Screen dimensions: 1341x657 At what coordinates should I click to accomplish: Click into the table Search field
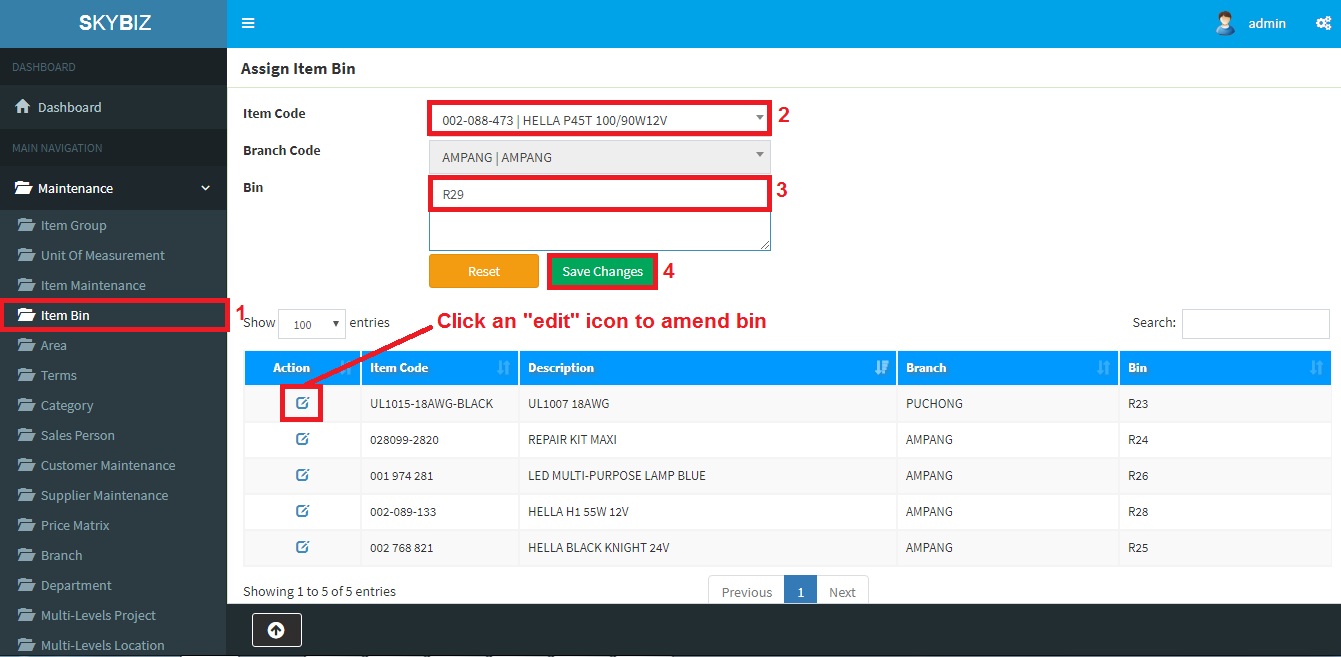[x=1255, y=324]
